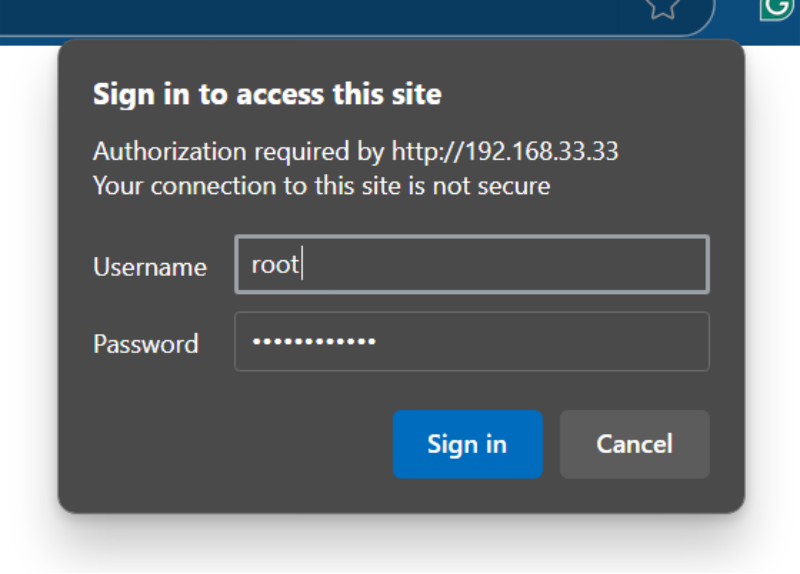Screen dimensions: 800x574
Task: Focus the Password input field
Action: pyautogui.click(x=472, y=341)
